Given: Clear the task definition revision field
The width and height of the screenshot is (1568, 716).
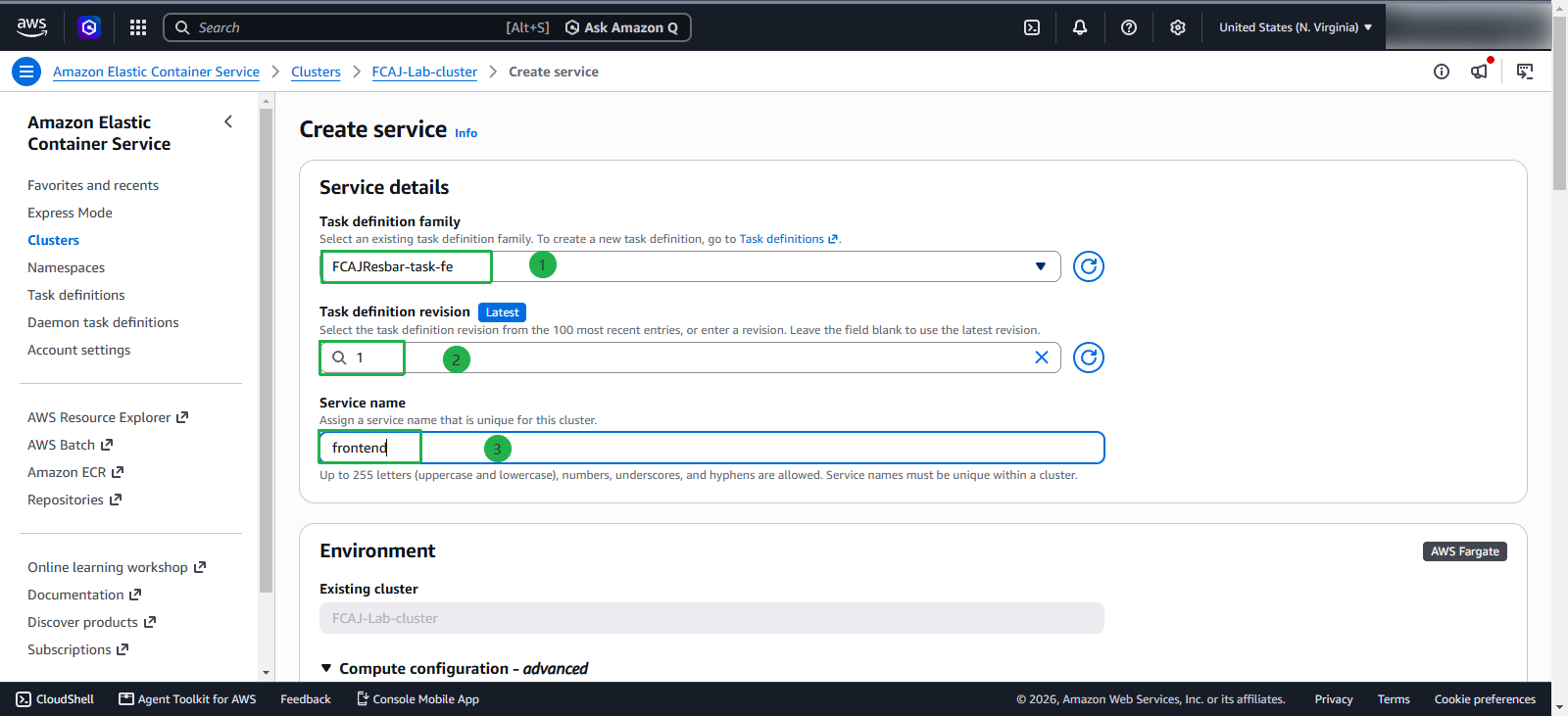Looking at the screenshot, I should 1042,358.
